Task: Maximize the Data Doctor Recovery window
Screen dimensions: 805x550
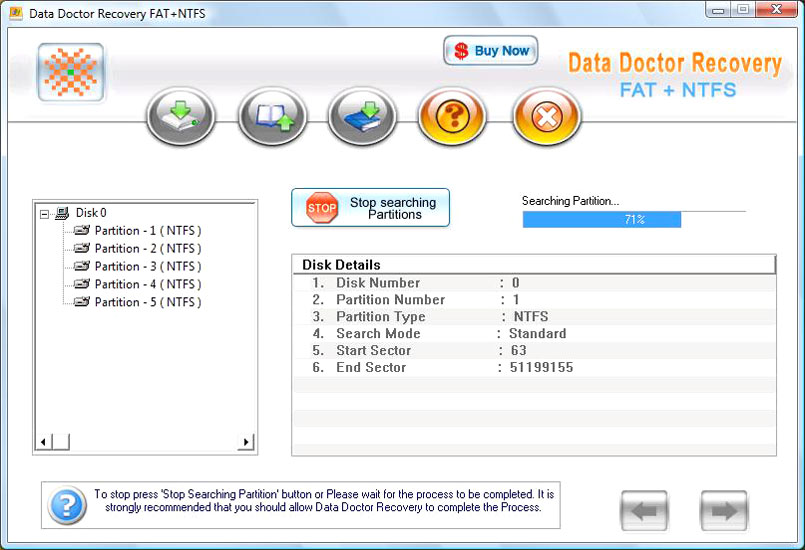Action: coord(743,10)
